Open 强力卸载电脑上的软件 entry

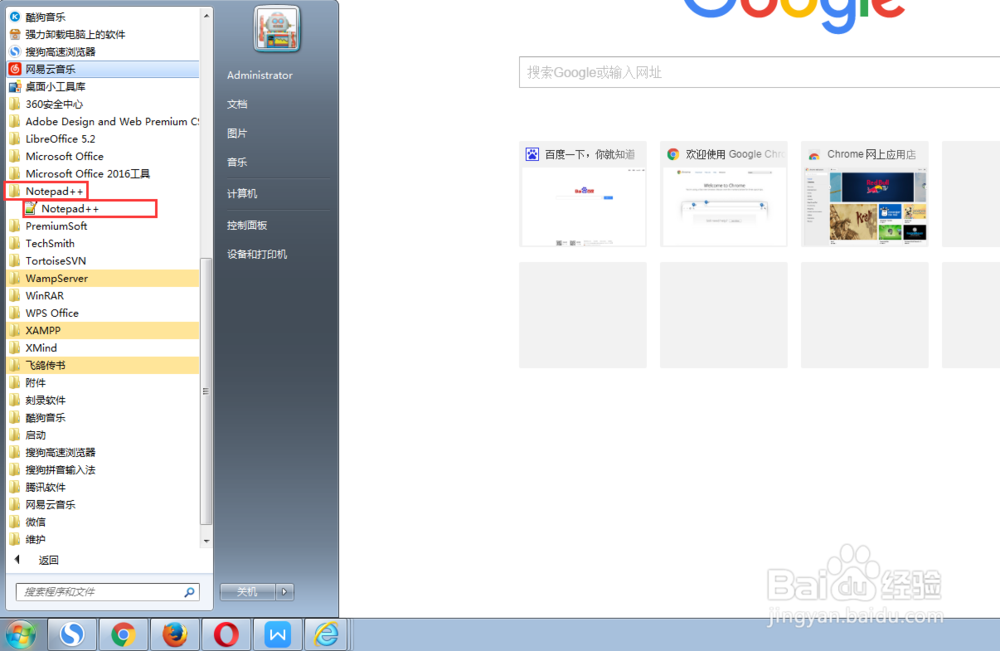(x=102, y=34)
